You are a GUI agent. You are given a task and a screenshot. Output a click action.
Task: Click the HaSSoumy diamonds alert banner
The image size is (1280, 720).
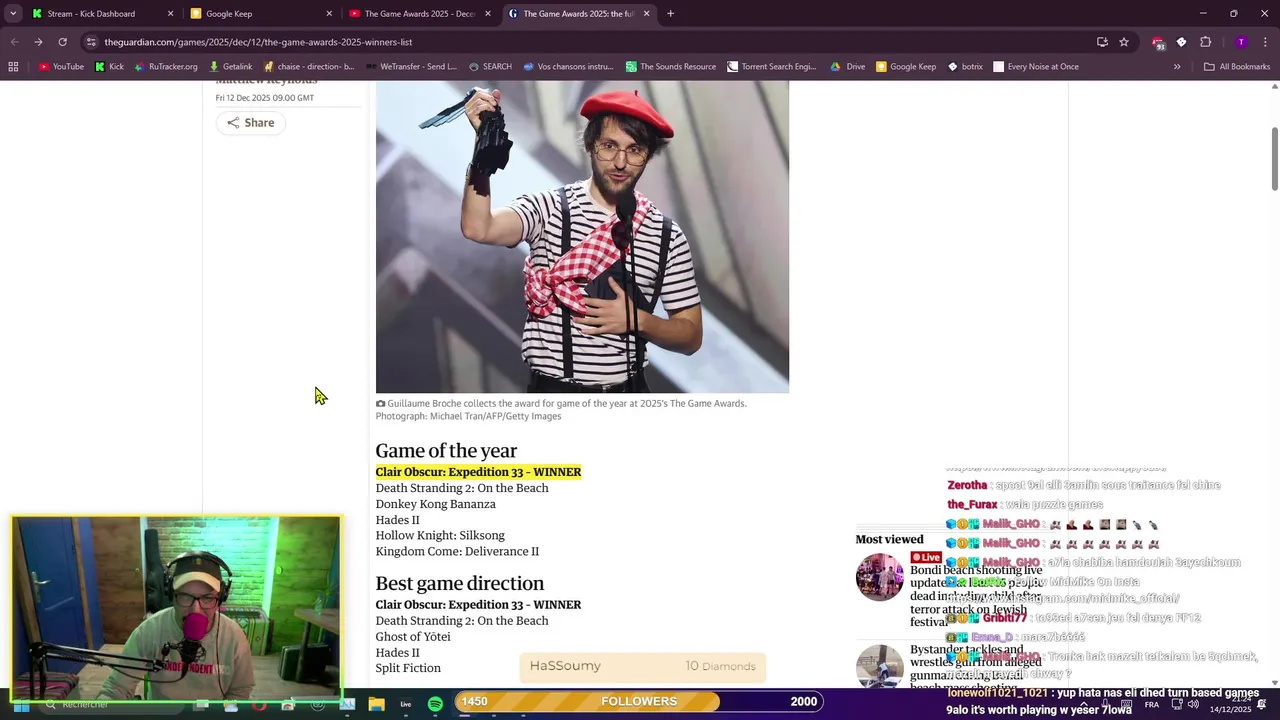coord(643,667)
